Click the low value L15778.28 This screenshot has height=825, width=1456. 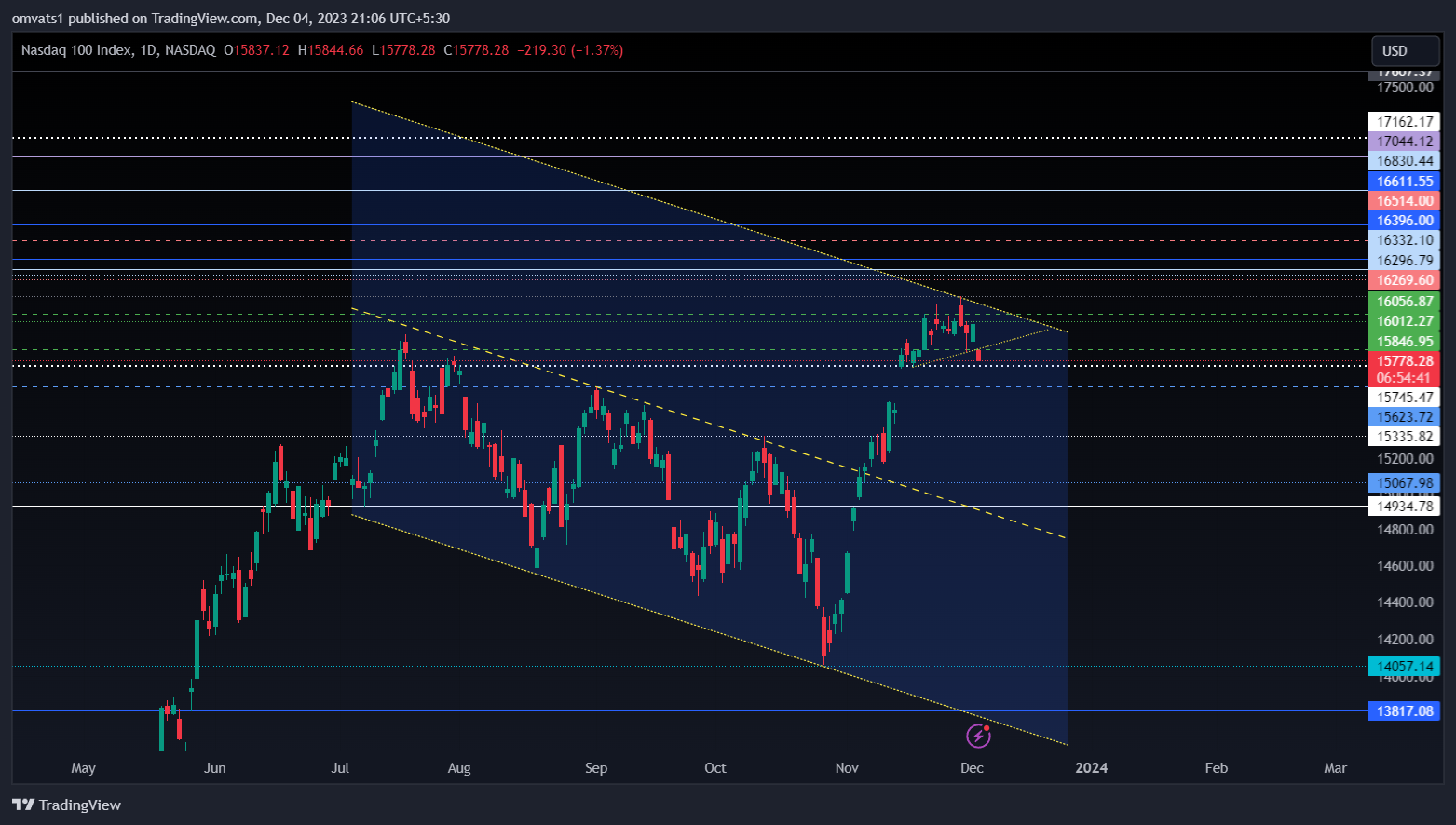(403, 50)
